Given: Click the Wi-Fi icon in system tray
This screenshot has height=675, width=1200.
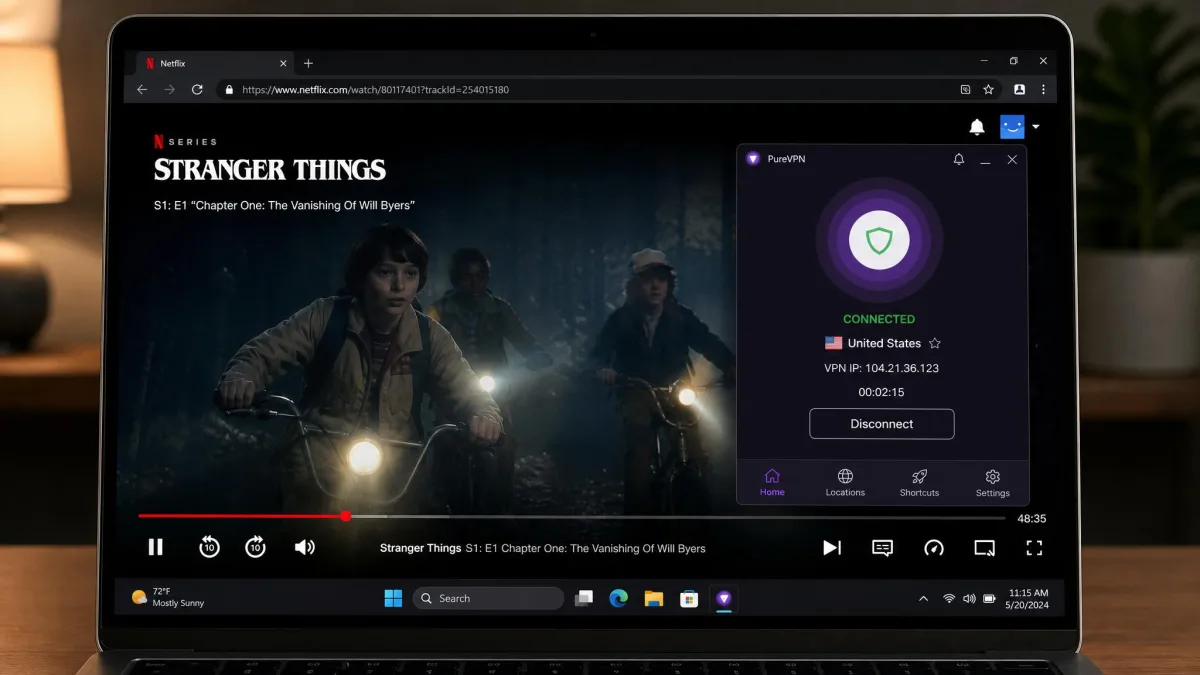Looking at the screenshot, I should pyautogui.click(x=949, y=598).
